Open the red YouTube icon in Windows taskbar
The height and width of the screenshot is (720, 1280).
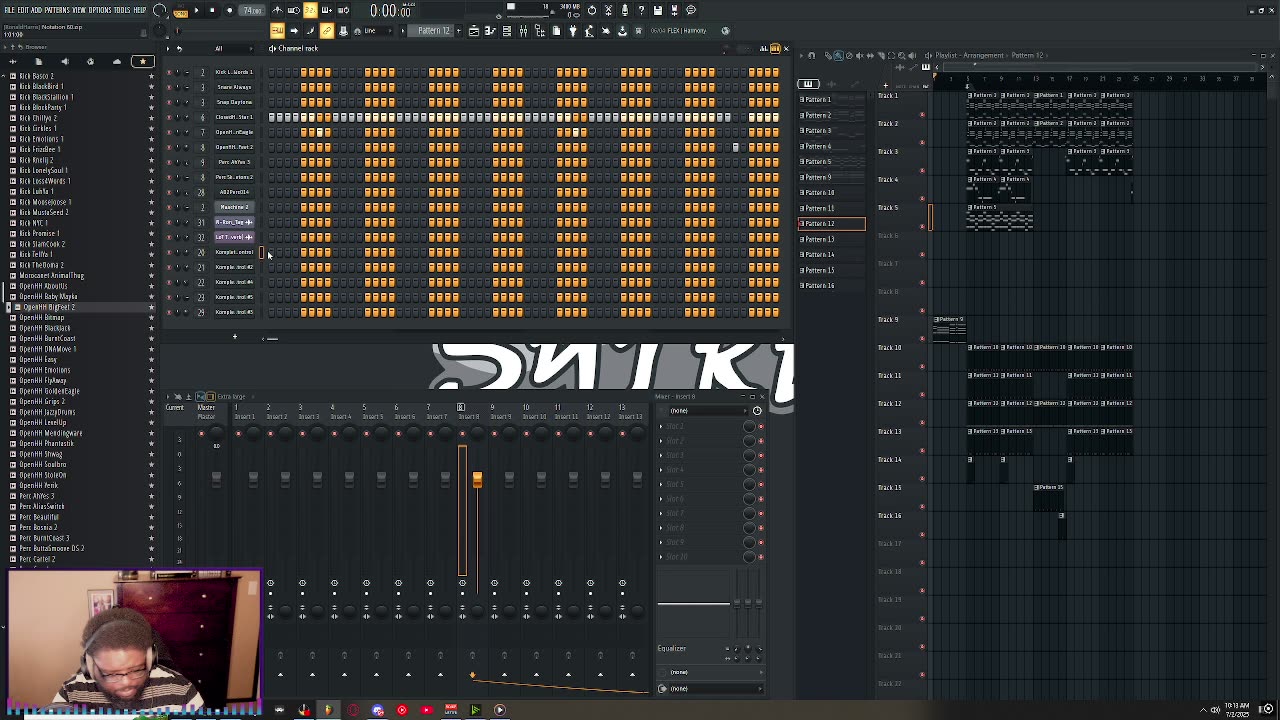click(x=426, y=710)
